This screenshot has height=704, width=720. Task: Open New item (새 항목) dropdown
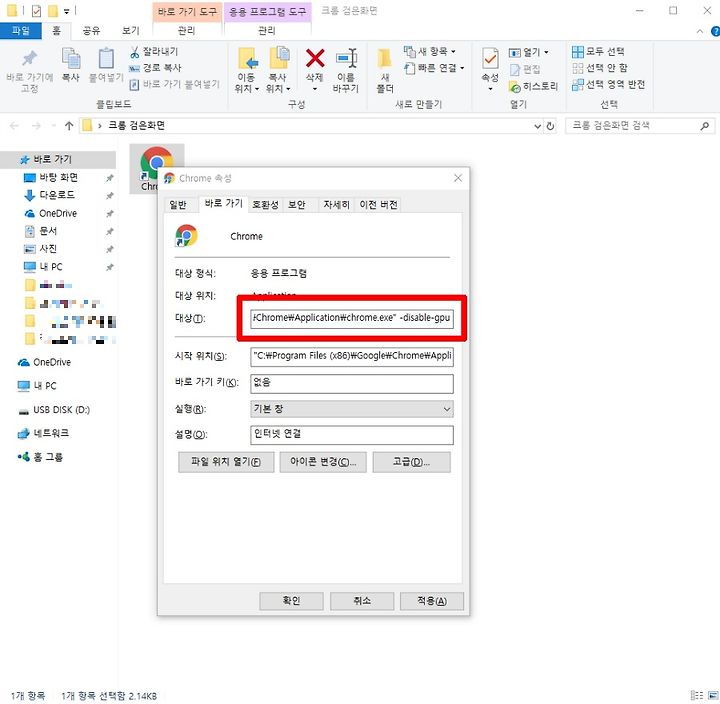point(430,51)
